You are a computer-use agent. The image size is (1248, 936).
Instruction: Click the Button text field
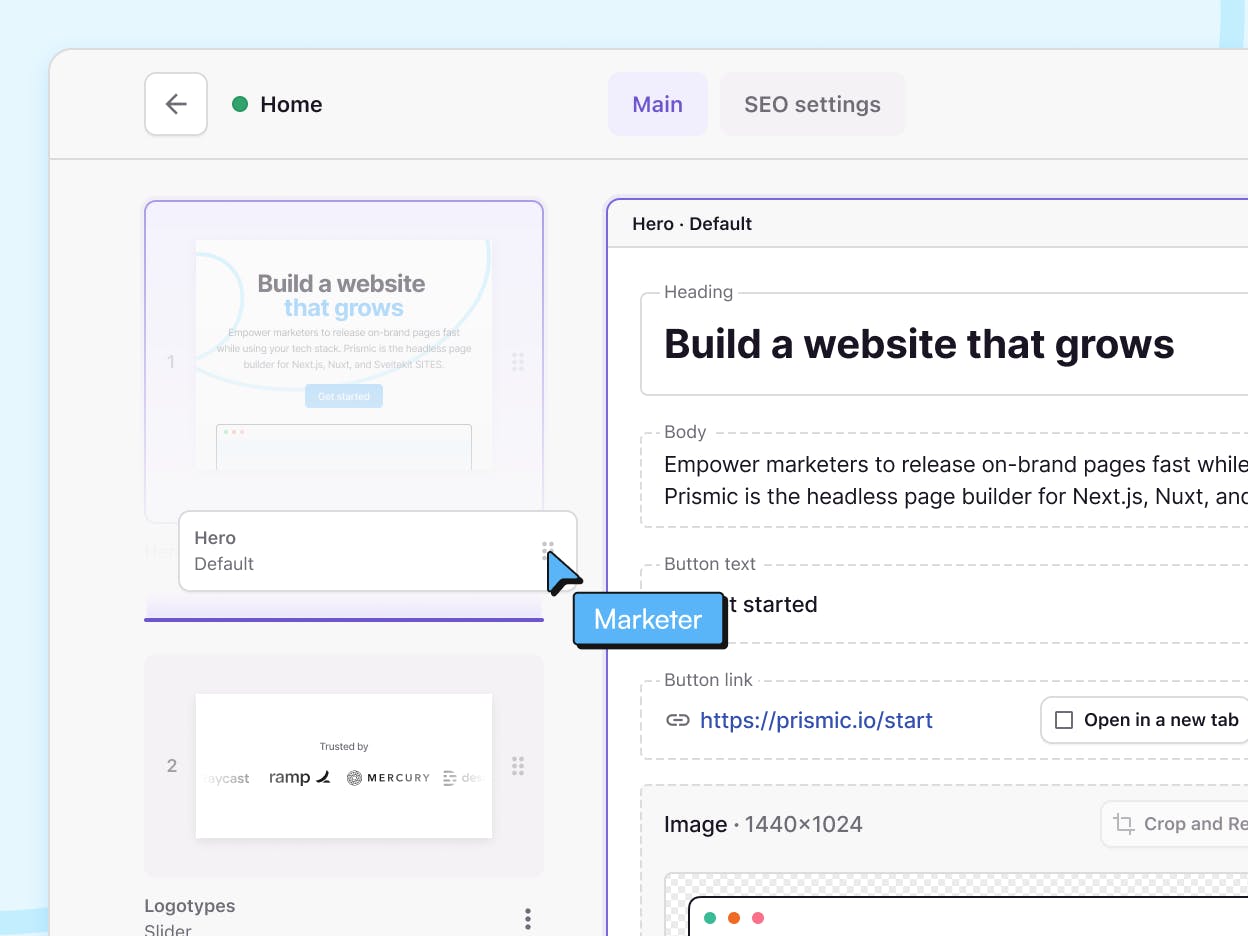pyautogui.click(x=944, y=604)
